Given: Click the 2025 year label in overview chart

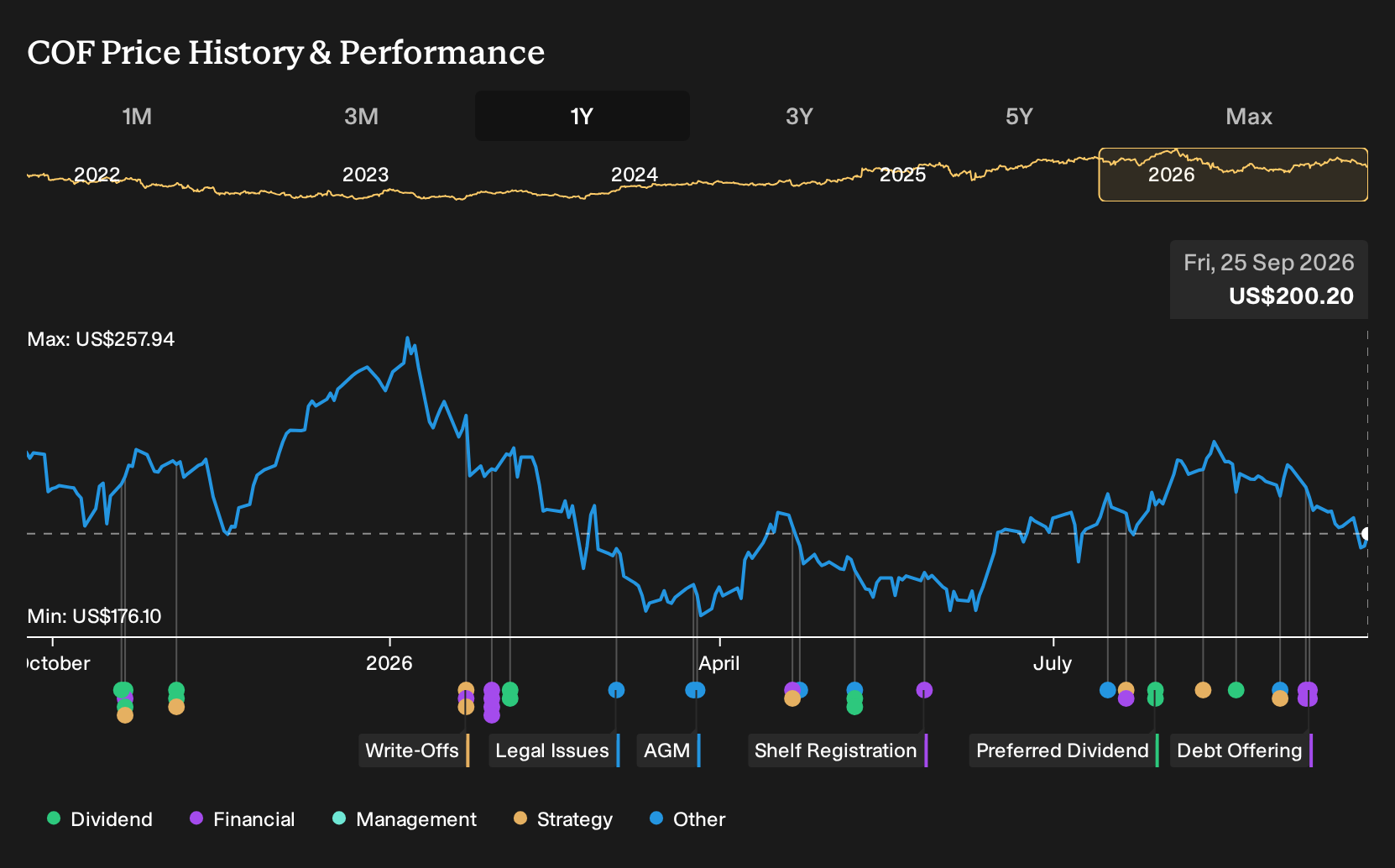Looking at the screenshot, I should 903,175.
